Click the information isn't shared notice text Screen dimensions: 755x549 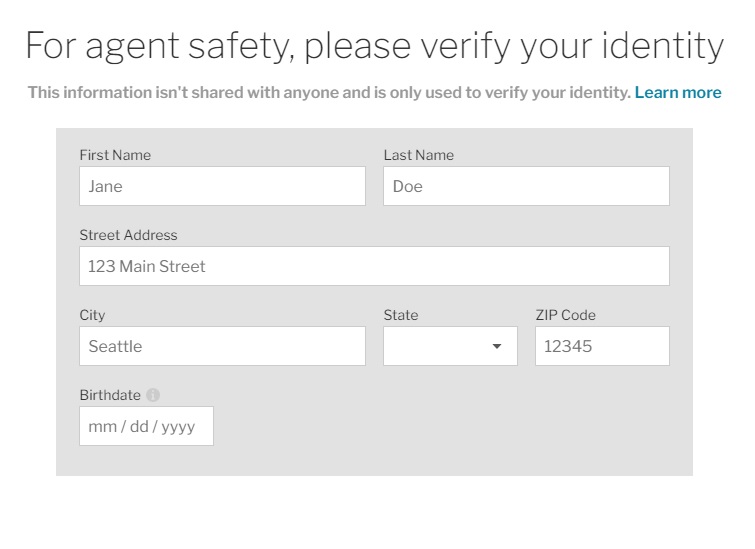pyautogui.click(x=329, y=92)
